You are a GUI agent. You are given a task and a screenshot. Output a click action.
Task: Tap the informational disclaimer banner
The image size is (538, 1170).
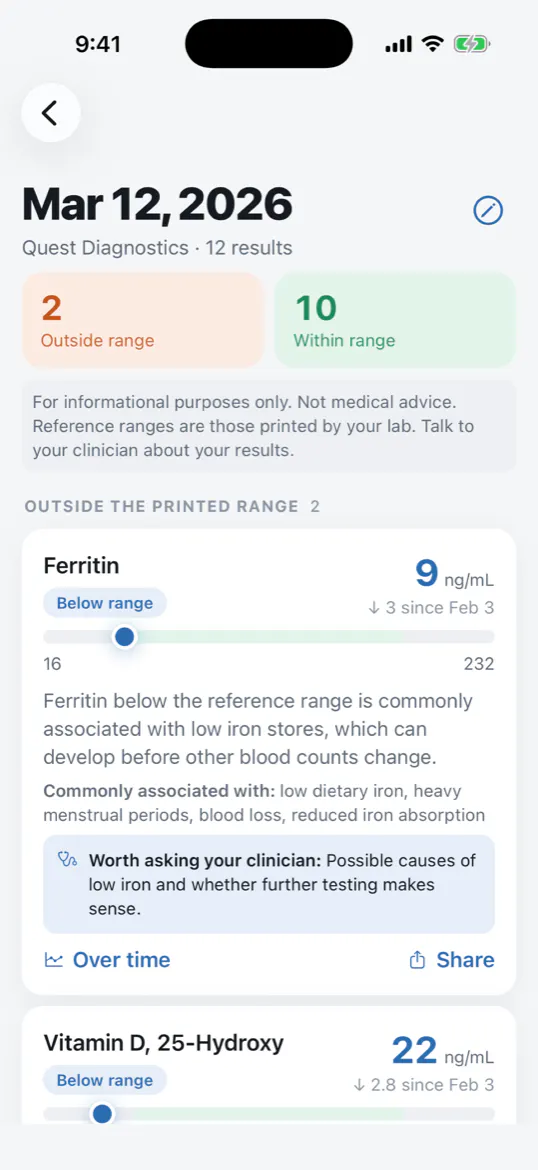tap(269, 426)
